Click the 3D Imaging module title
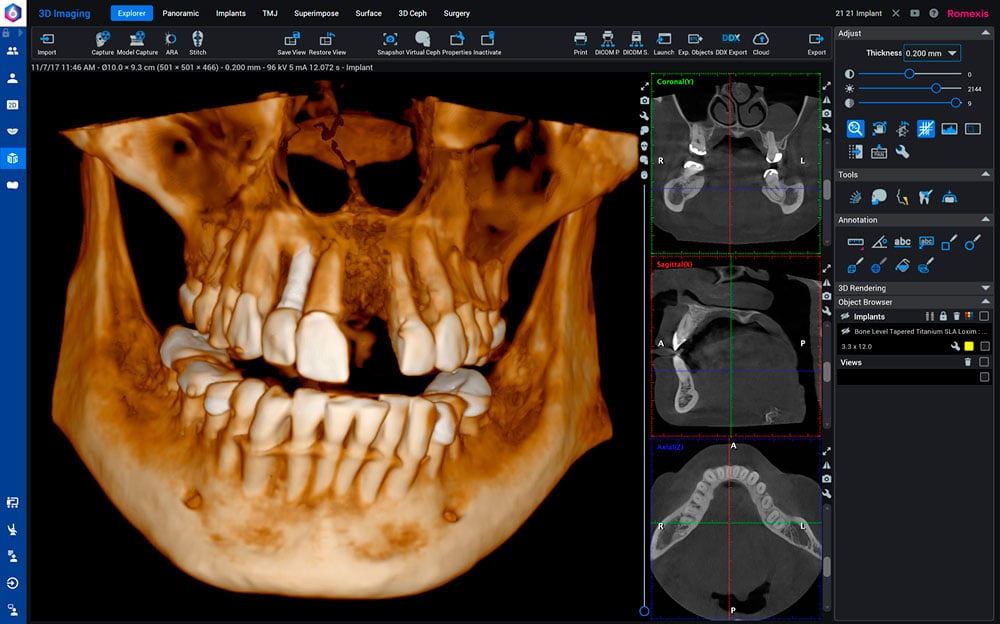1000x624 pixels. (64, 13)
